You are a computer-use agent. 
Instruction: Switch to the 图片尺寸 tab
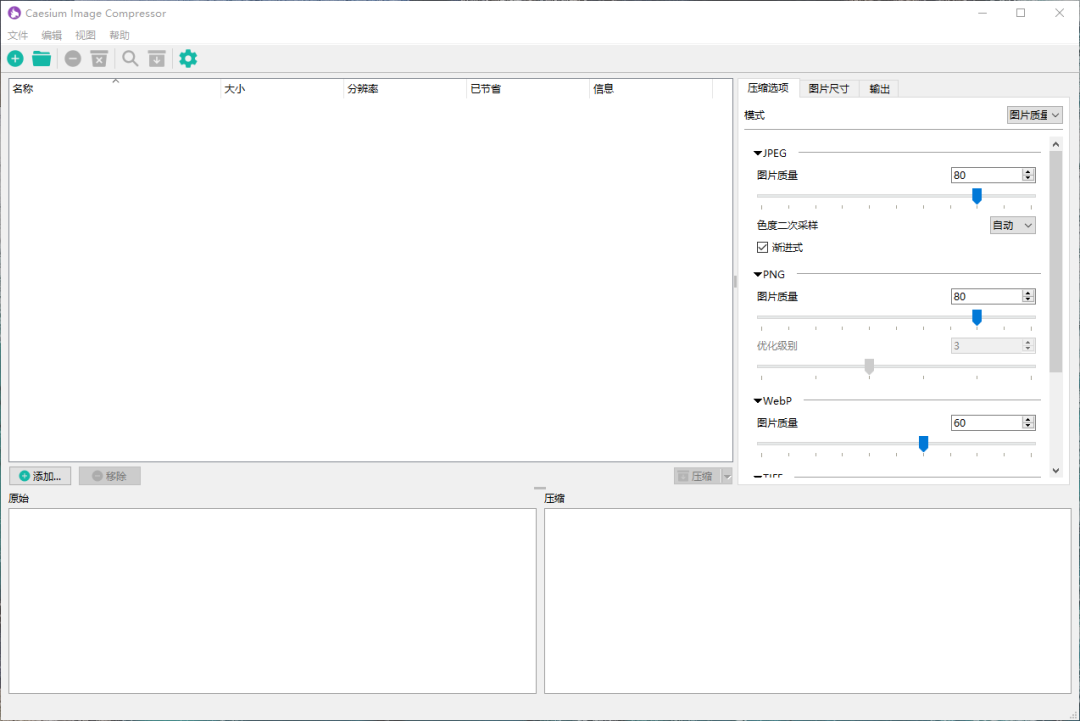[x=829, y=89]
